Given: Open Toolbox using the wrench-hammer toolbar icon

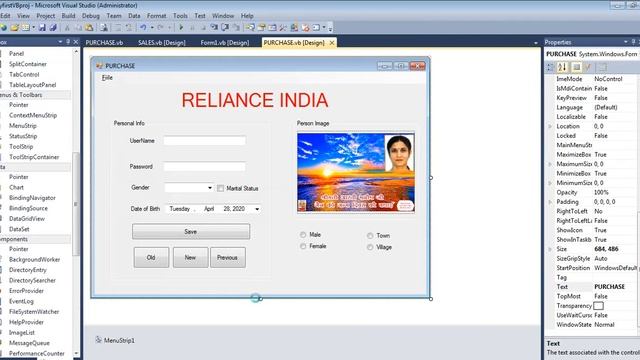Looking at the screenshot, I should pyautogui.click(x=282, y=28).
